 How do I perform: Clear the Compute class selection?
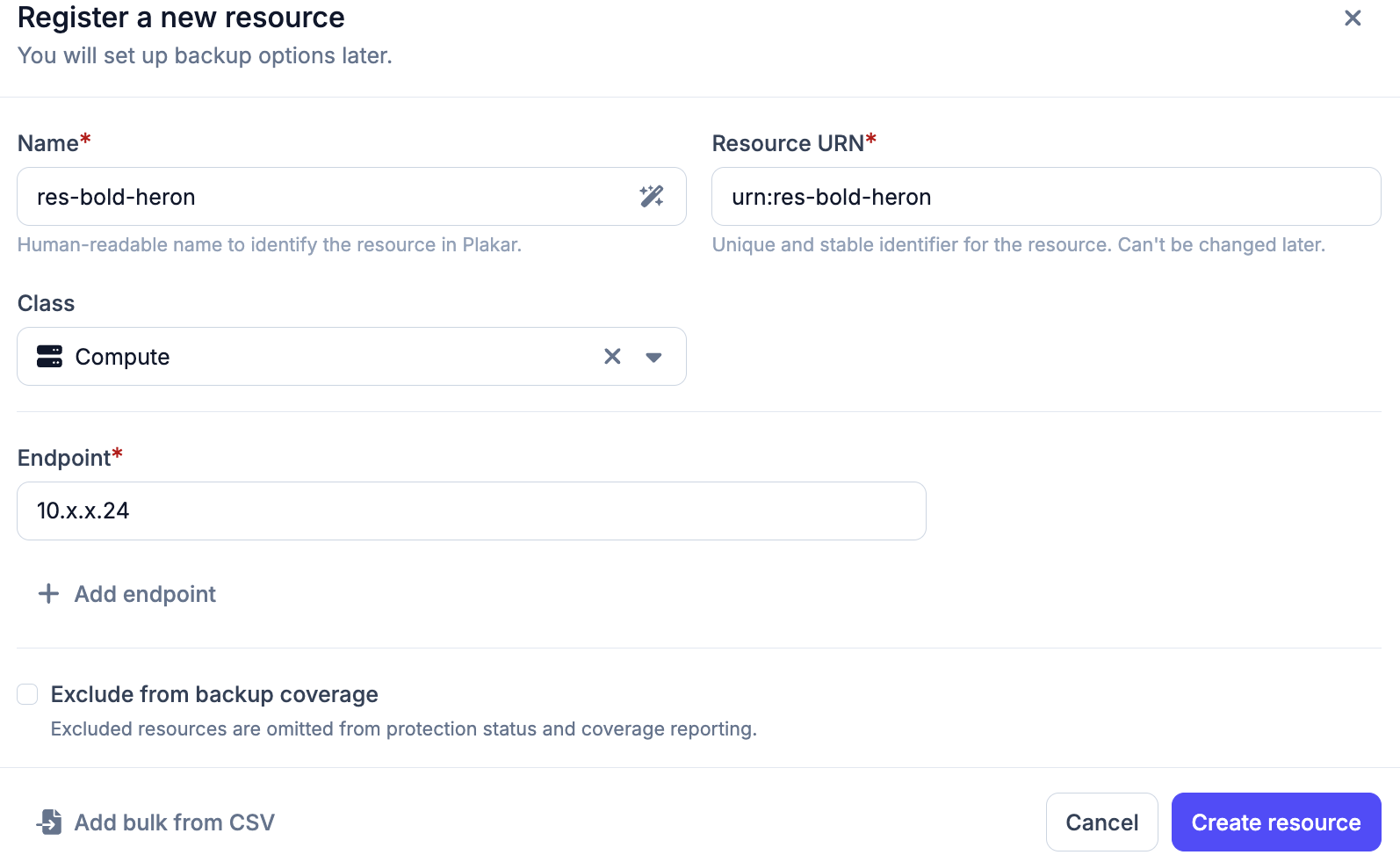point(612,356)
